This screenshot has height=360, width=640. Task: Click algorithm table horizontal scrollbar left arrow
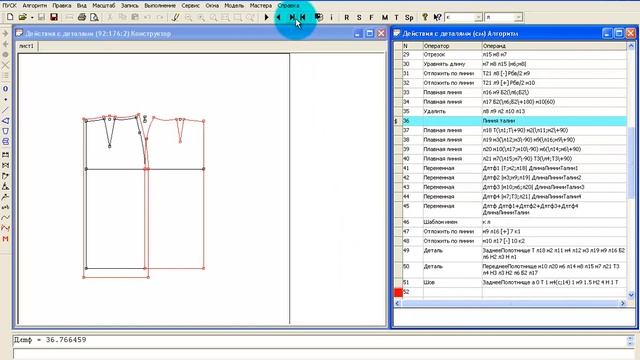pyautogui.click(x=398, y=303)
